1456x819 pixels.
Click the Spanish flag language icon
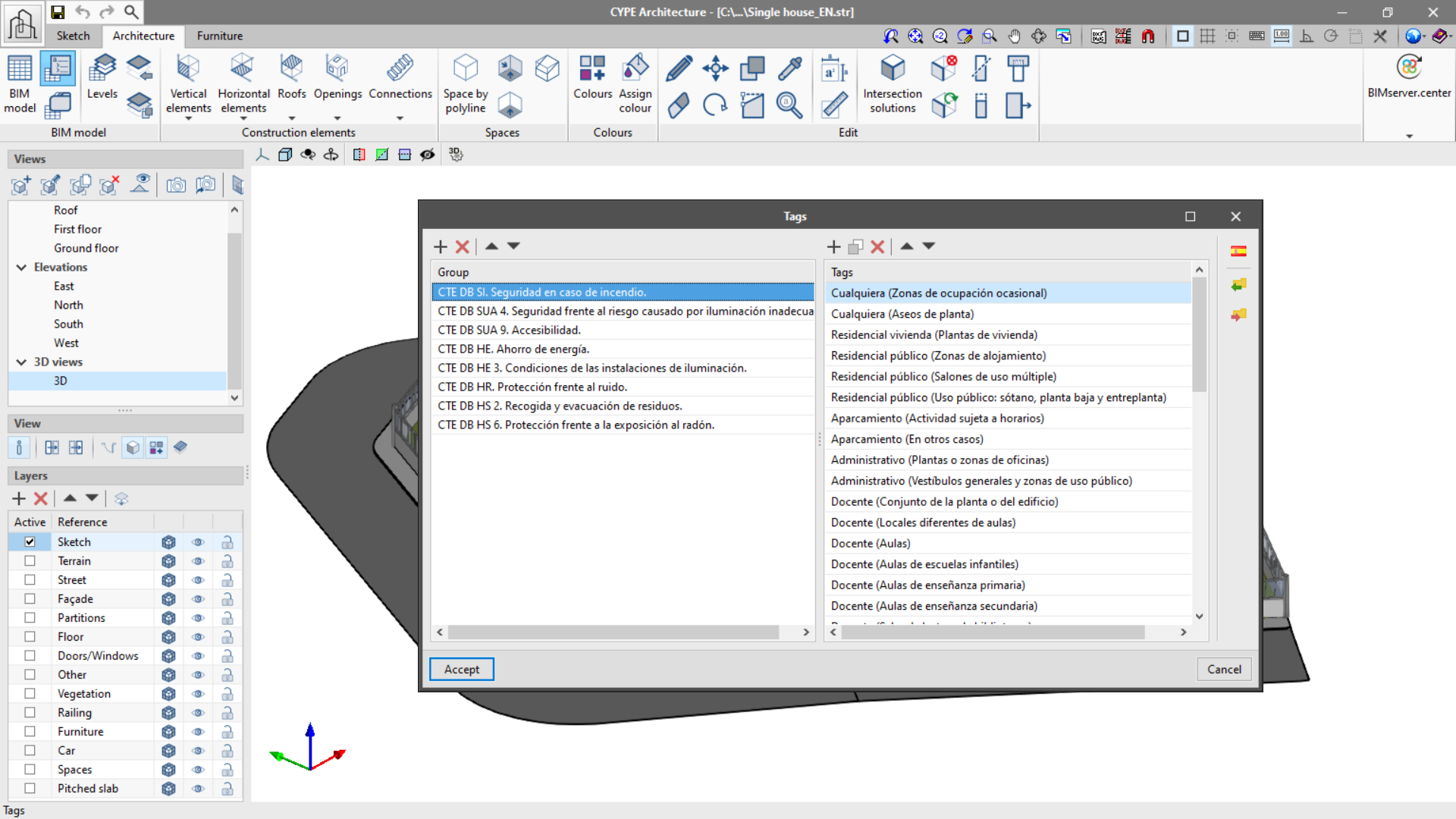pos(1238,251)
